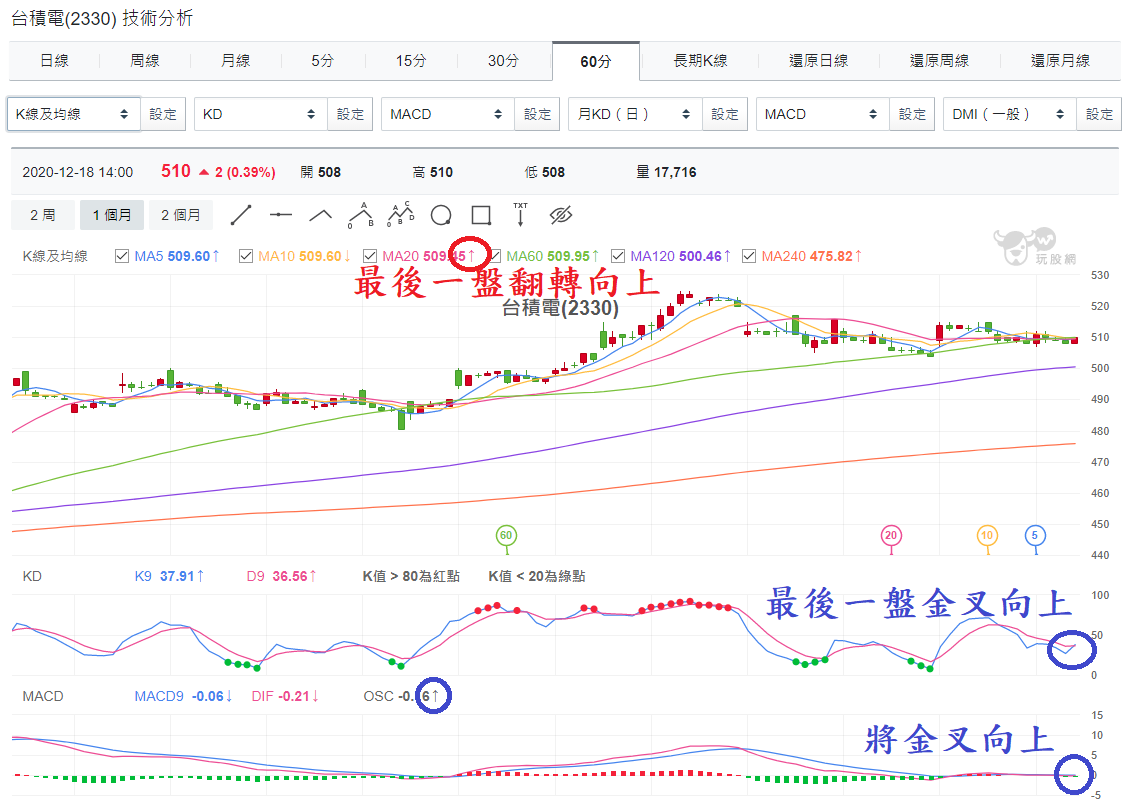Click the D9 36.56 value
Image resolution: width=1143 pixels, height=806 pixels.
[x=281, y=576]
